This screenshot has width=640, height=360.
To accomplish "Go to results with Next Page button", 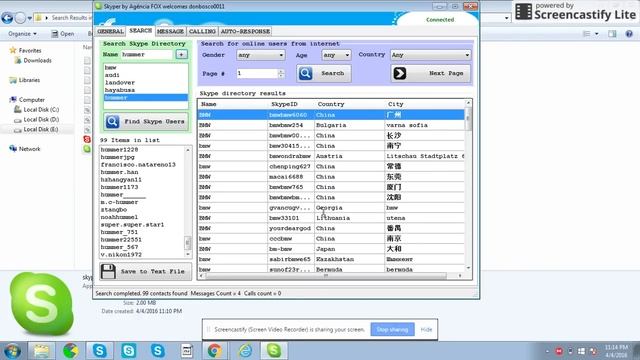I will (x=431, y=73).
